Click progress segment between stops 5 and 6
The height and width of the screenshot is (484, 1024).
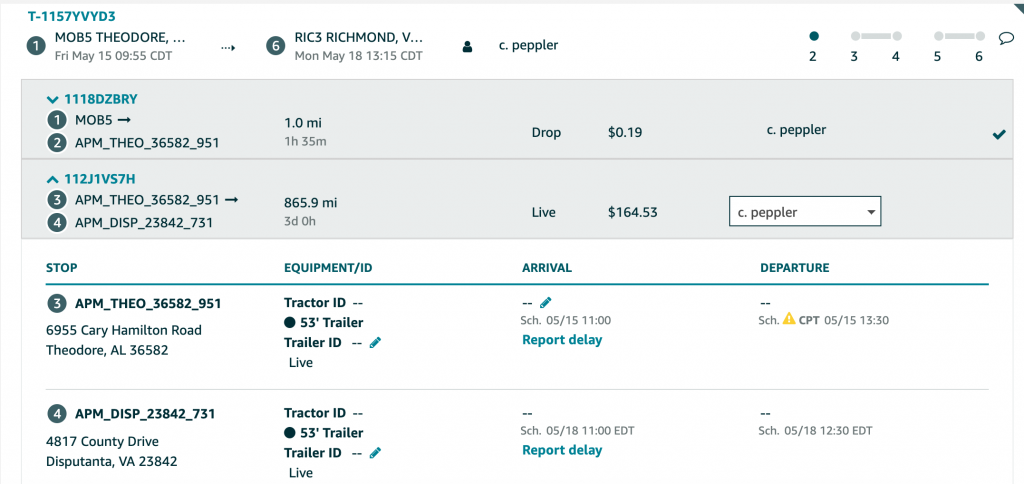[959, 36]
